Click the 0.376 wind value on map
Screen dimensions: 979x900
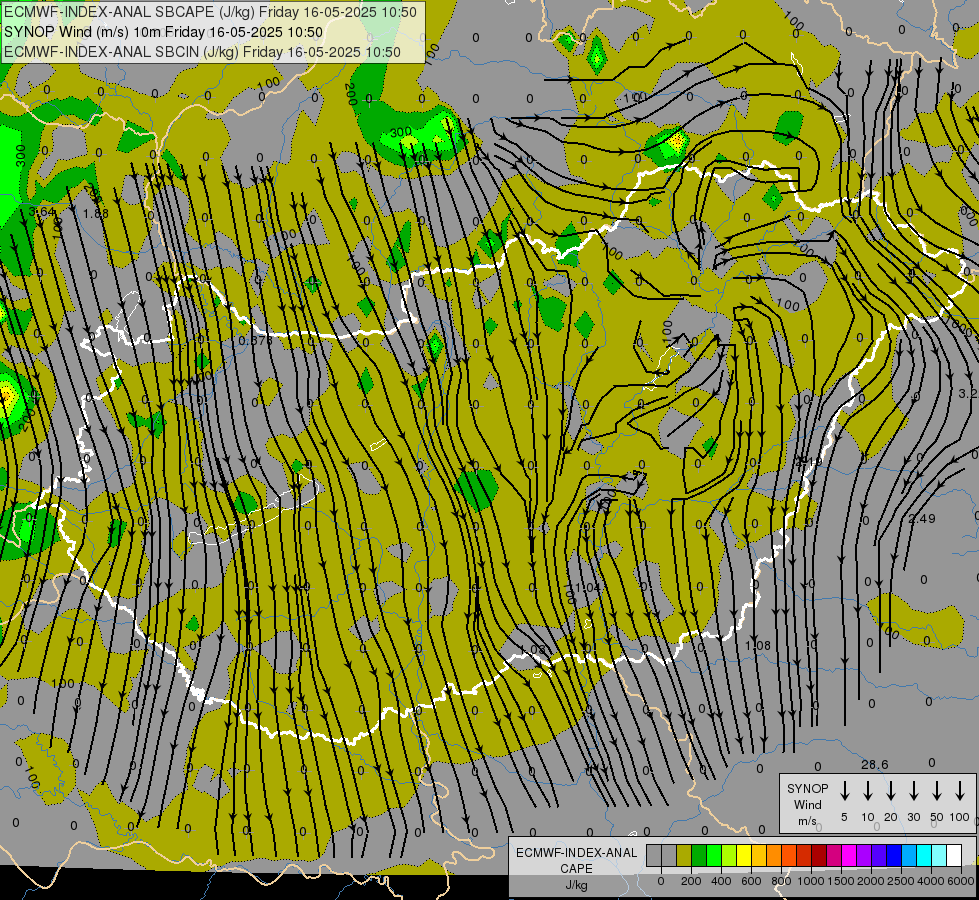click(255, 341)
